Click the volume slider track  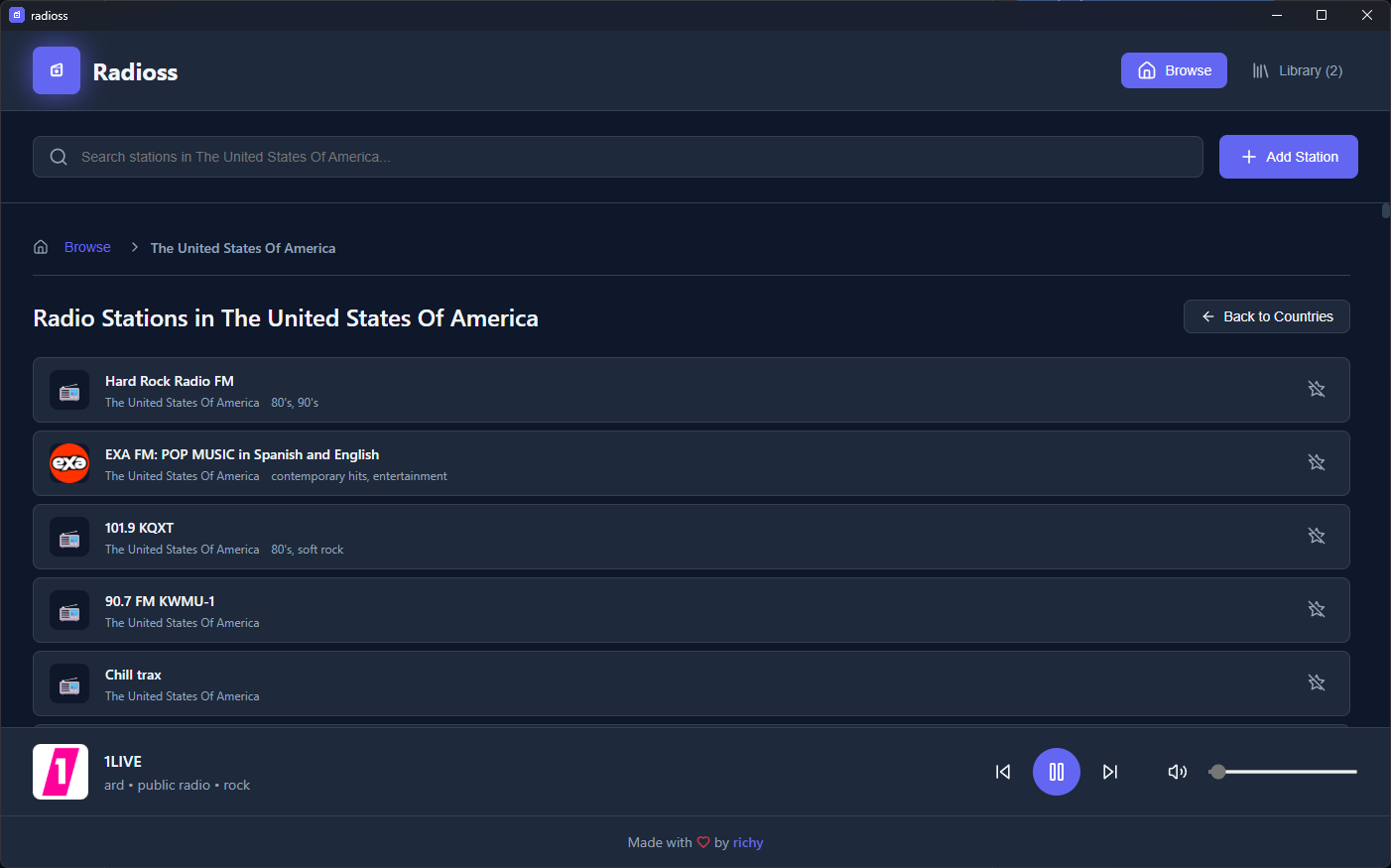(x=1283, y=772)
